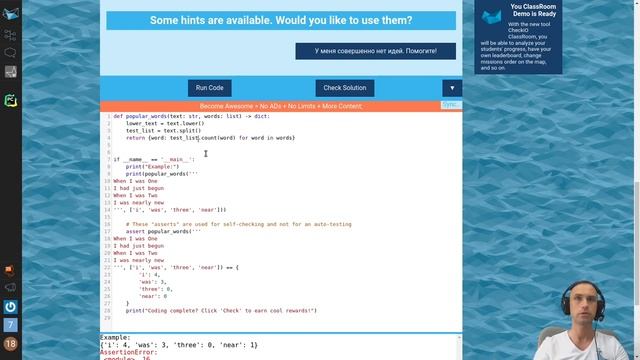Click the Russian 'У меня совершенно нет идей' help button
640x360 pixels.
(376, 51)
